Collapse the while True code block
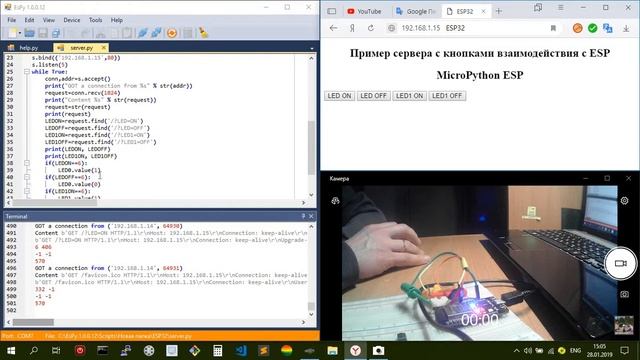Viewport: 640px width, 360px height. pyautogui.click(x=27, y=72)
